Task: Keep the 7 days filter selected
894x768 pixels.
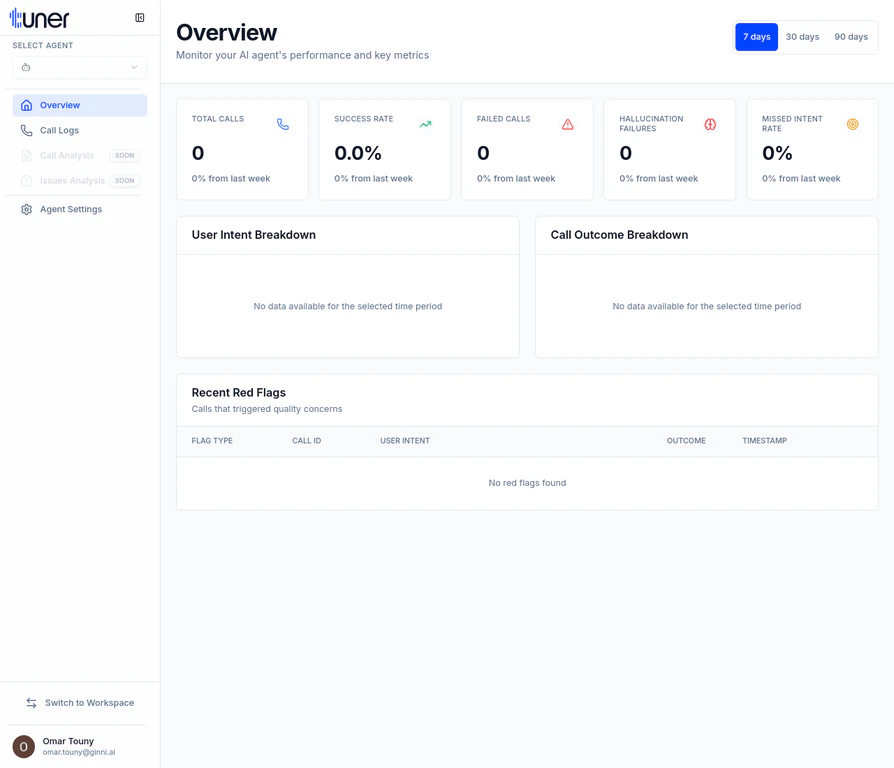Action: [756, 37]
